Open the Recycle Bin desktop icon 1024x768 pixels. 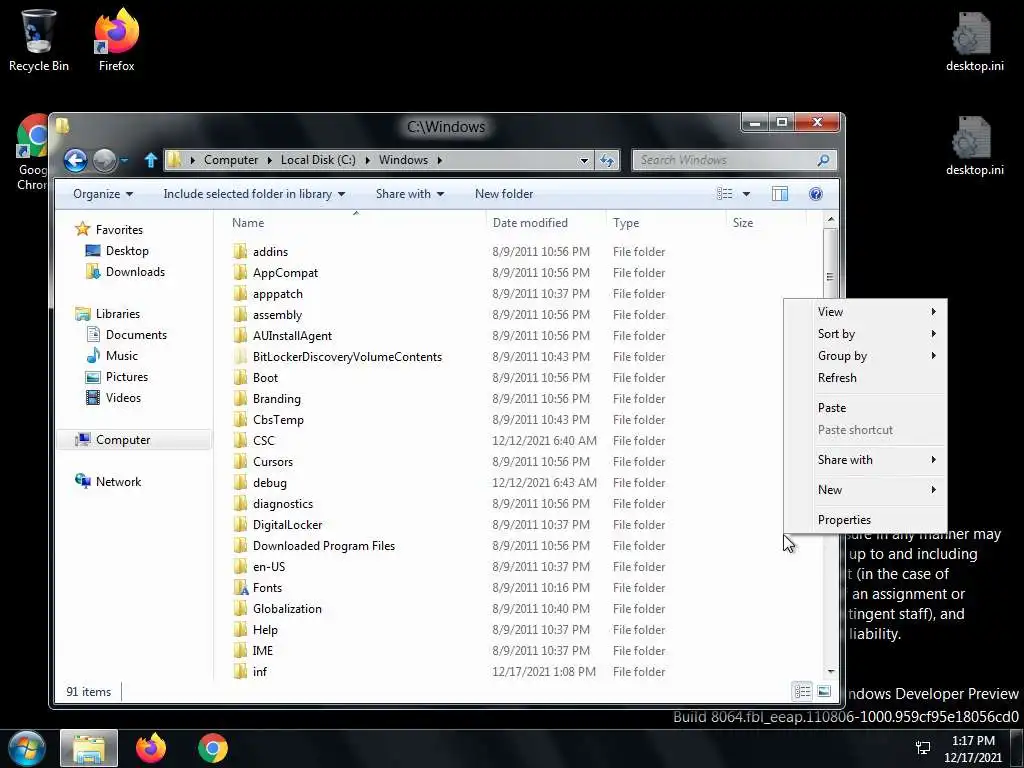(39, 40)
